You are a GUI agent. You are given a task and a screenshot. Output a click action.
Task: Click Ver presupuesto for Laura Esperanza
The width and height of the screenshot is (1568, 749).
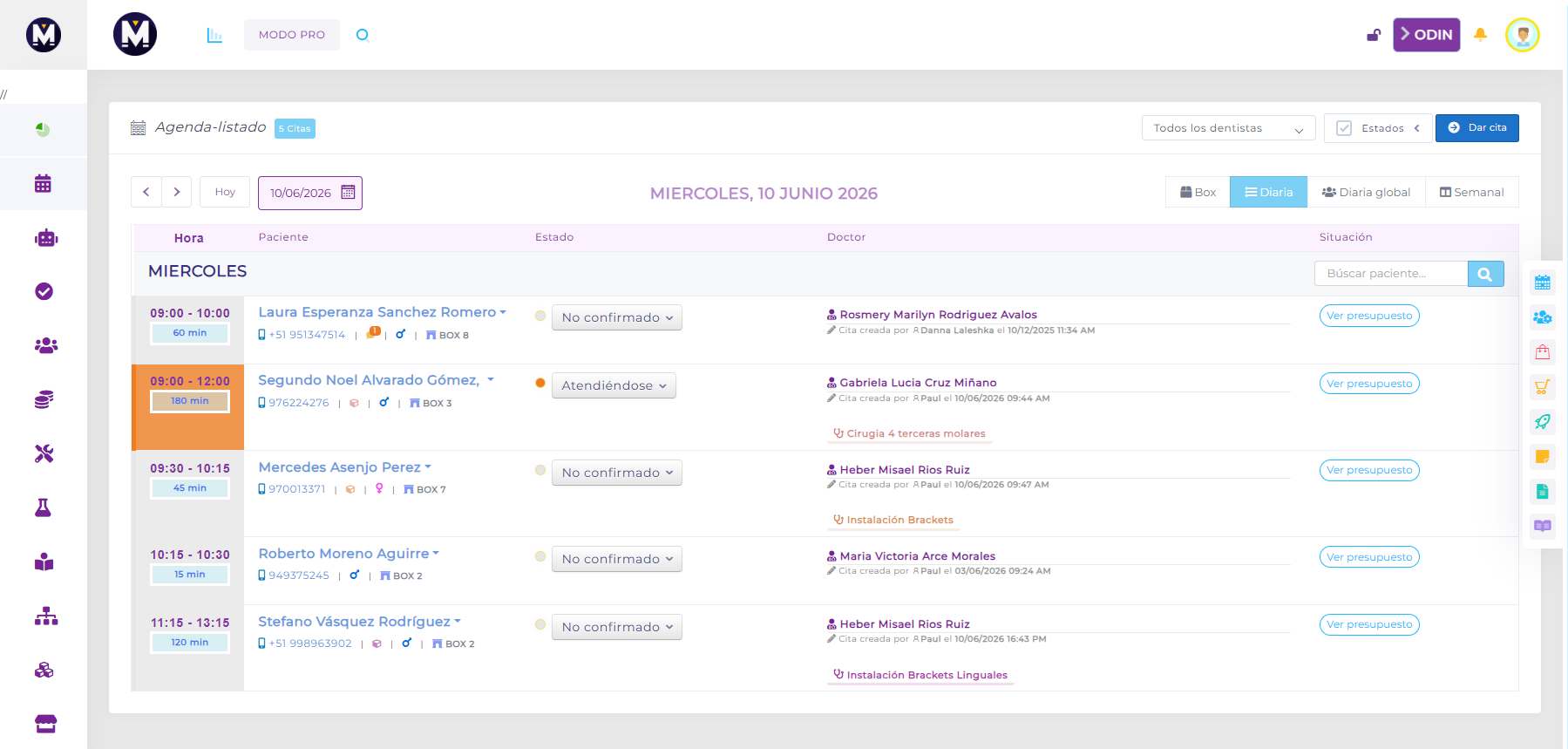coord(1369,316)
